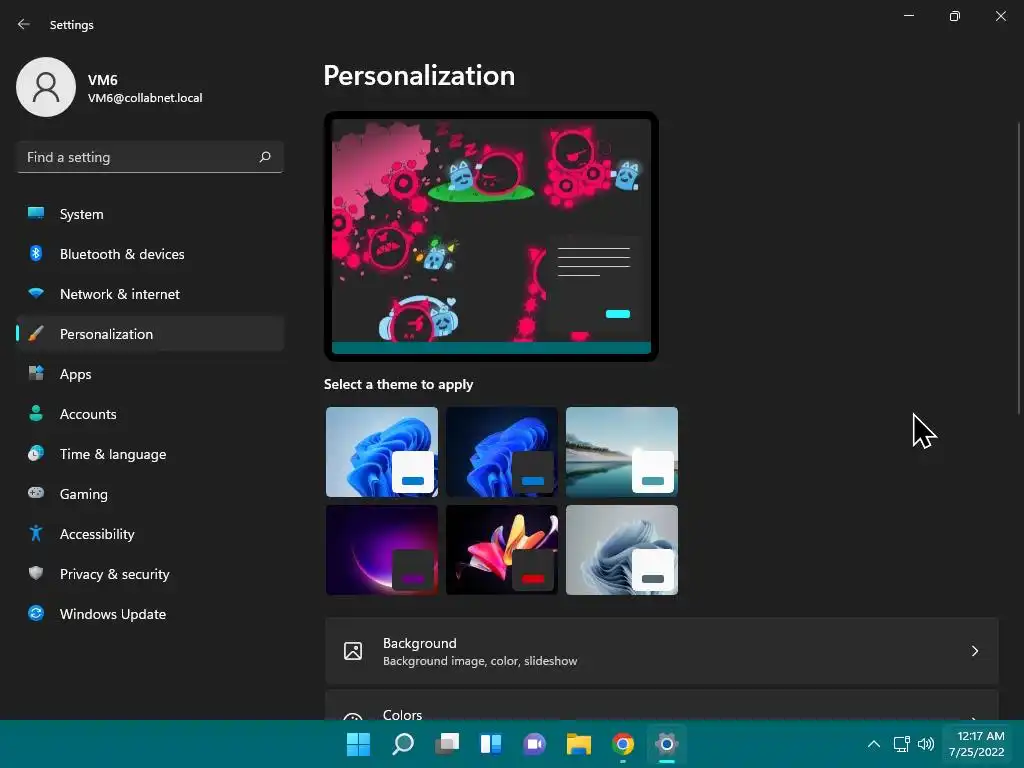
Task: Open Apps settings
Action: coord(150,374)
